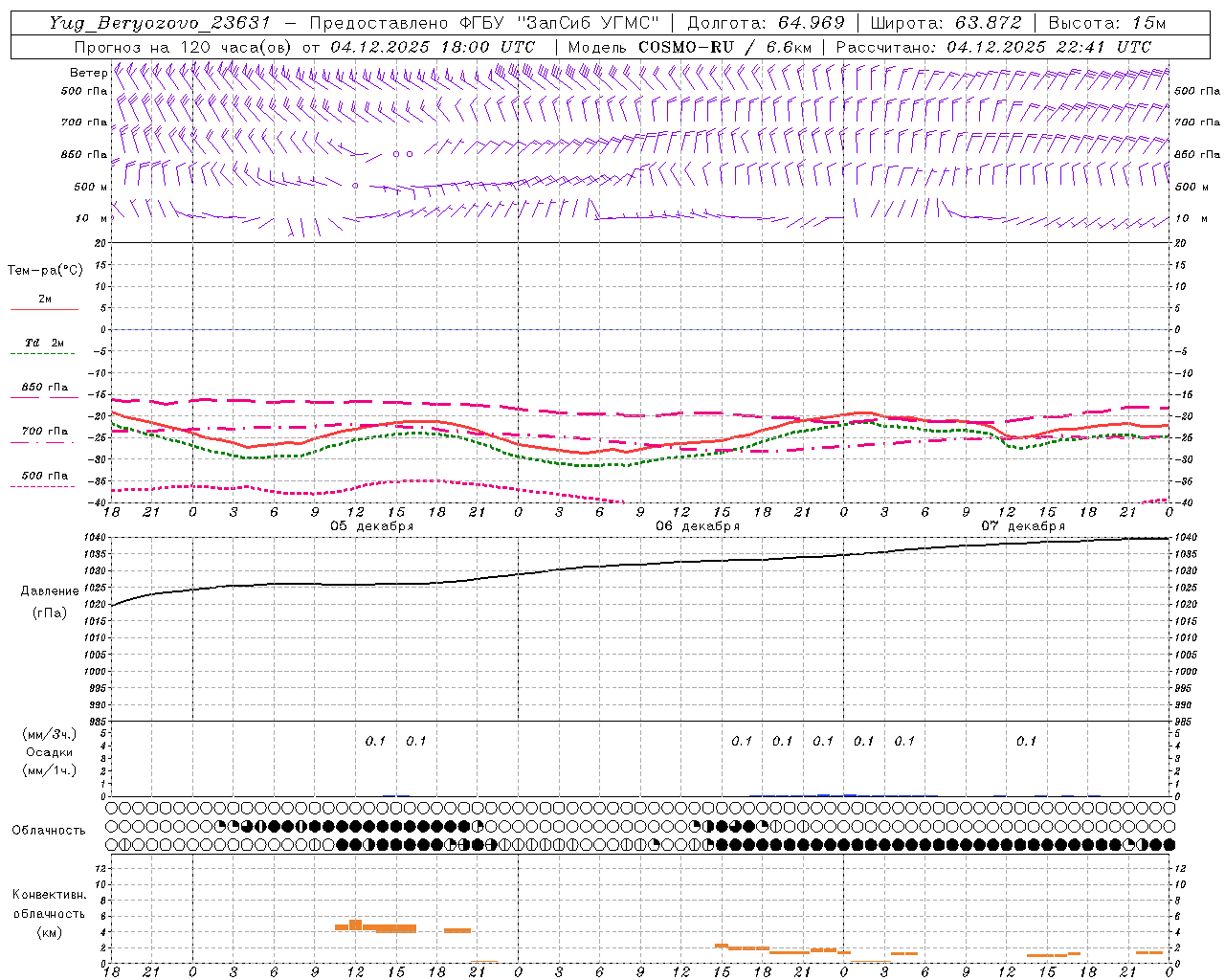1225x980 pixels.
Task: Click the 06 декабря date label
Action: [697, 525]
